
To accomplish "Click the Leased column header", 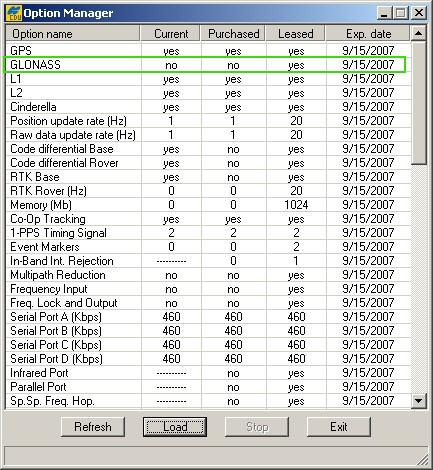I will [x=296, y=34].
